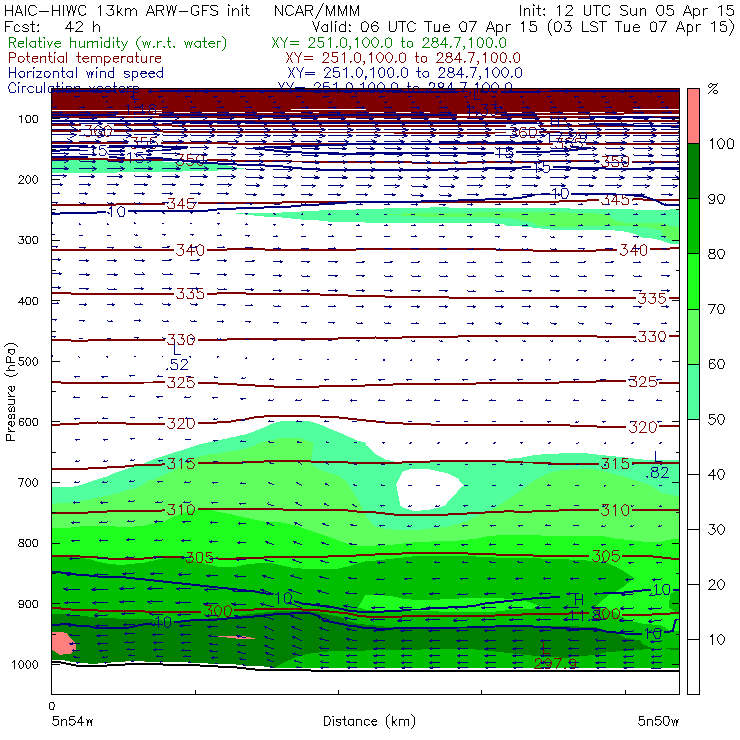Select the "700" pressure axis tick label

(x=28, y=483)
